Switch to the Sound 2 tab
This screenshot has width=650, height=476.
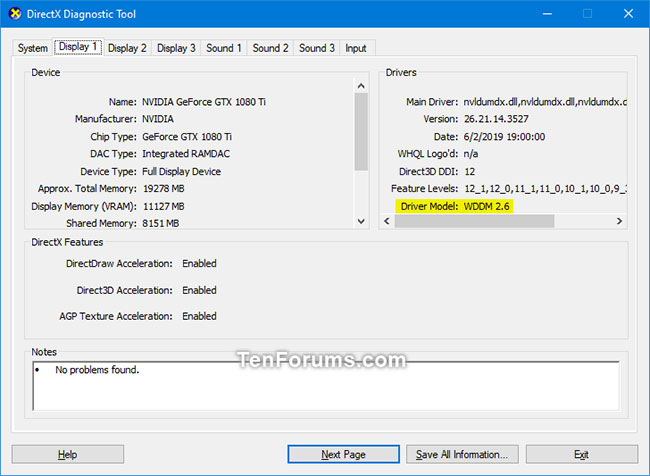270,48
